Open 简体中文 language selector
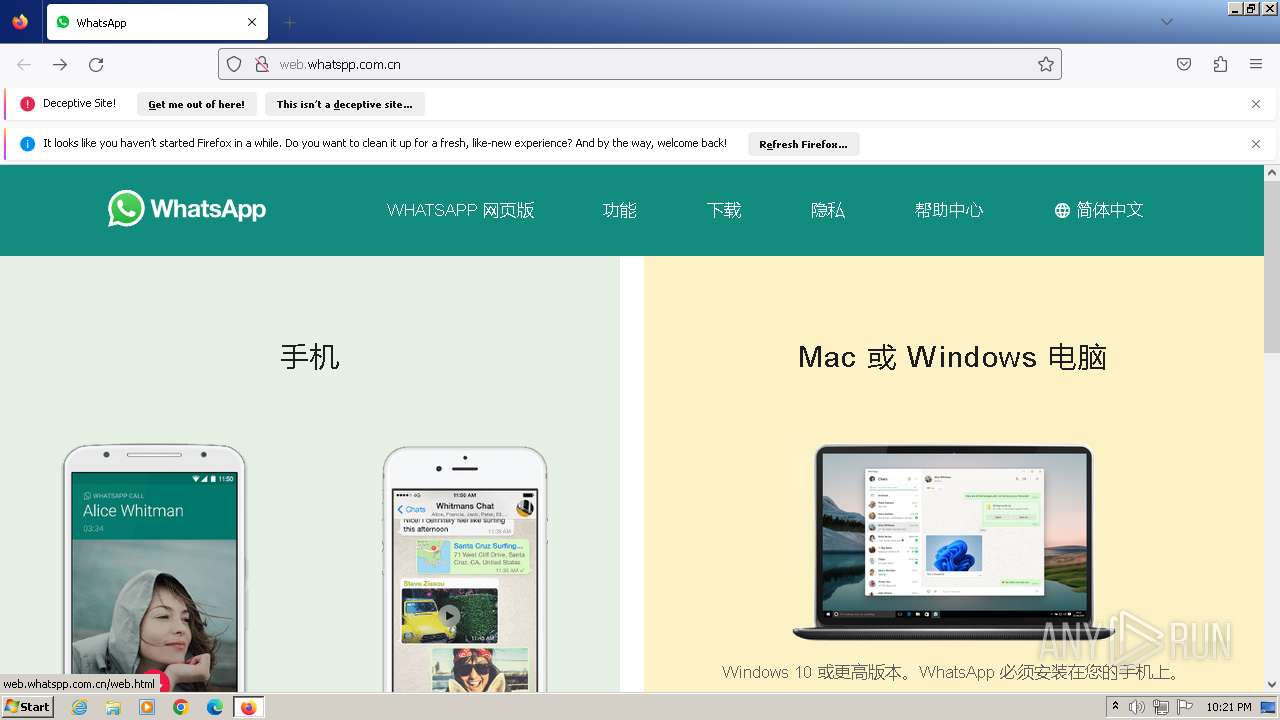The height and width of the screenshot is (720, 1280). tap(1099, 210)
